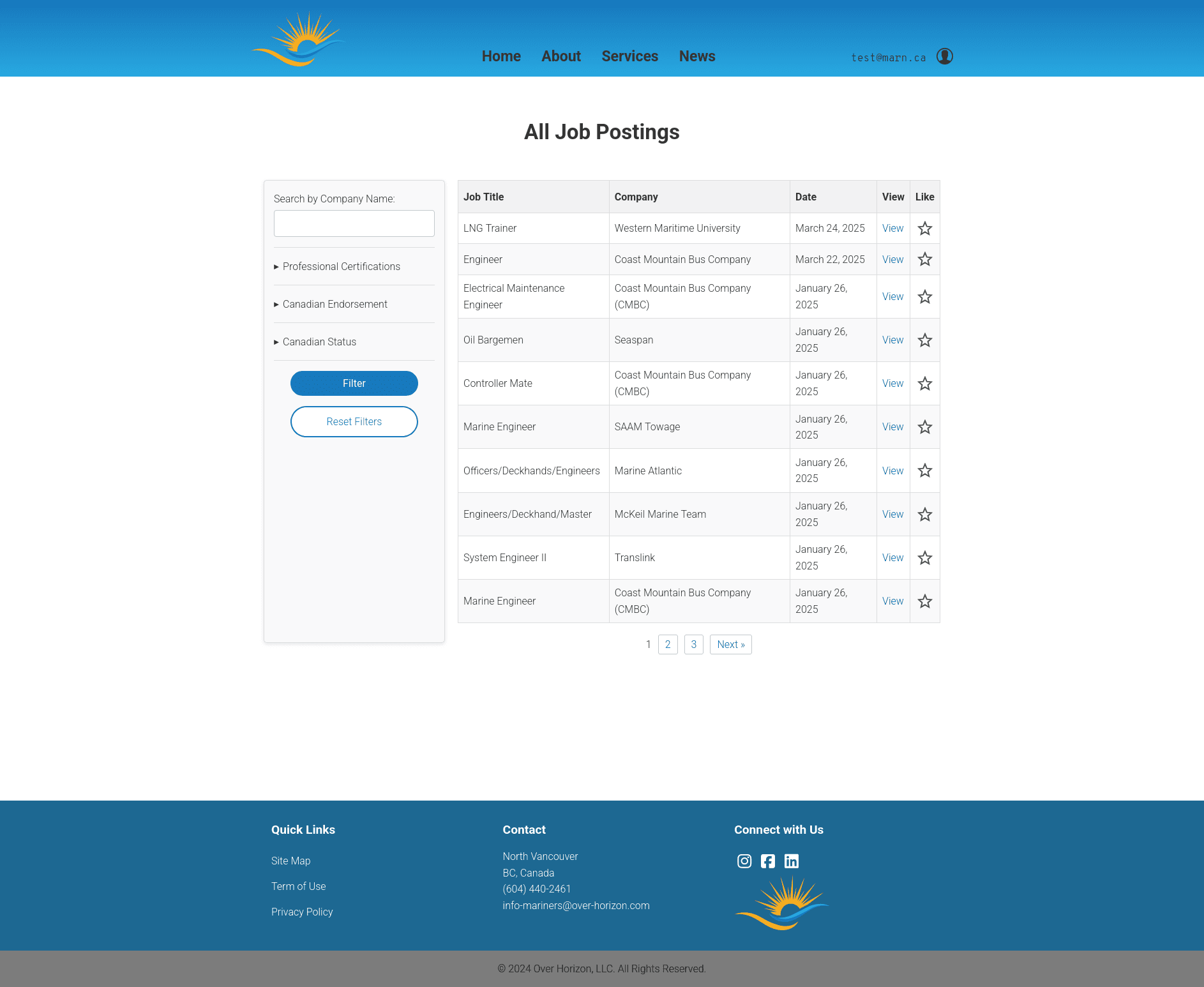This screenshot has height=987, width=1204.
Task: Like the System Engineer II posting
Action: pyautogui.click(x=924, y=558)
